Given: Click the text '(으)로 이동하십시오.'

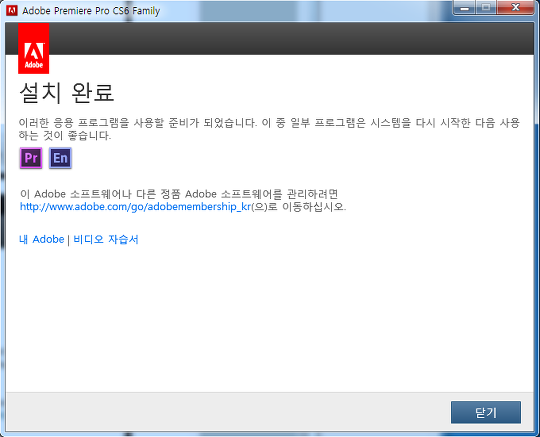Looking at the screenshot, I should (x=299, y=207).
